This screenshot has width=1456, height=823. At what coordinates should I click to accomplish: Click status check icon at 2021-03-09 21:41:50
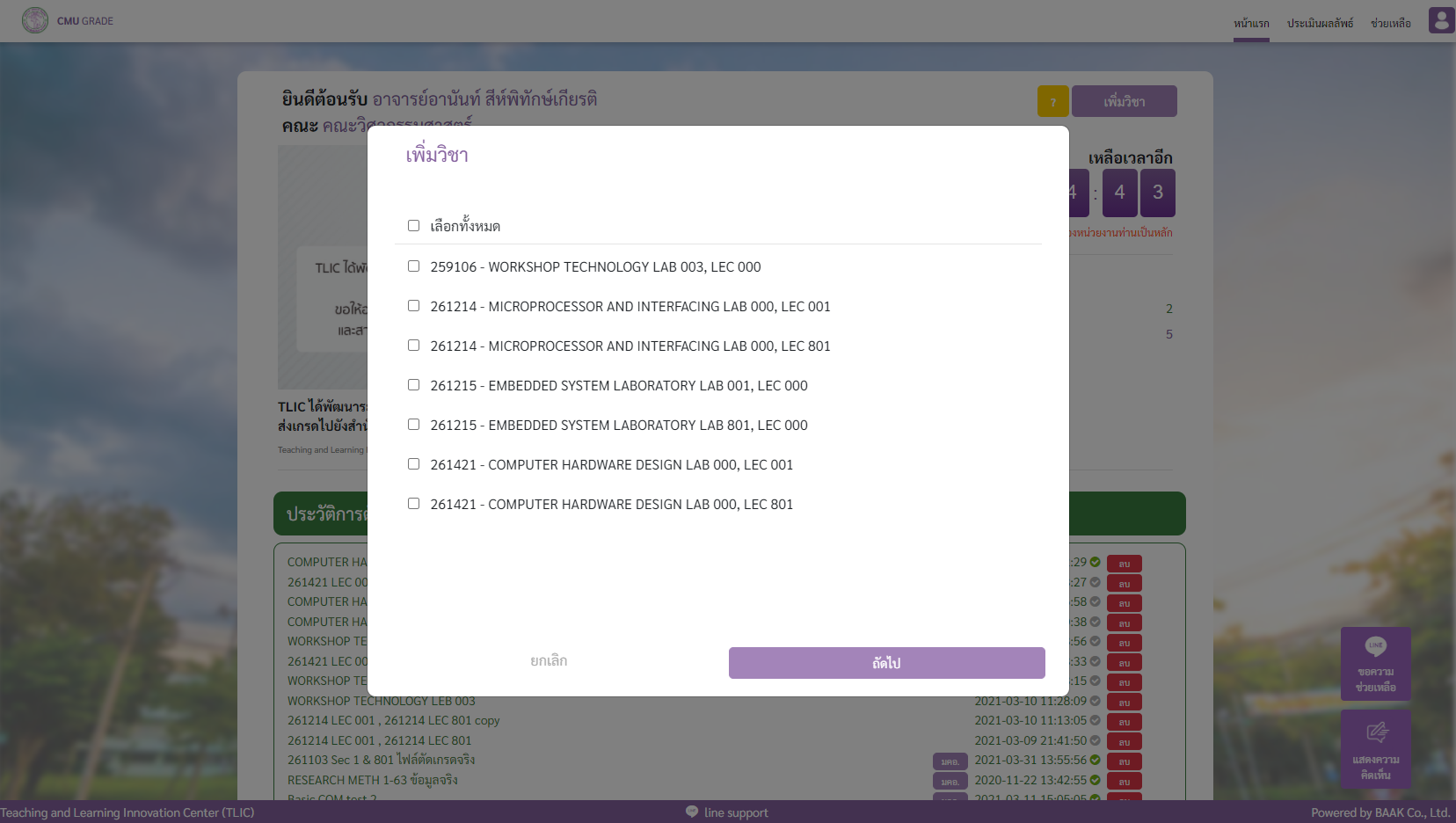(x=1096, y=740)
